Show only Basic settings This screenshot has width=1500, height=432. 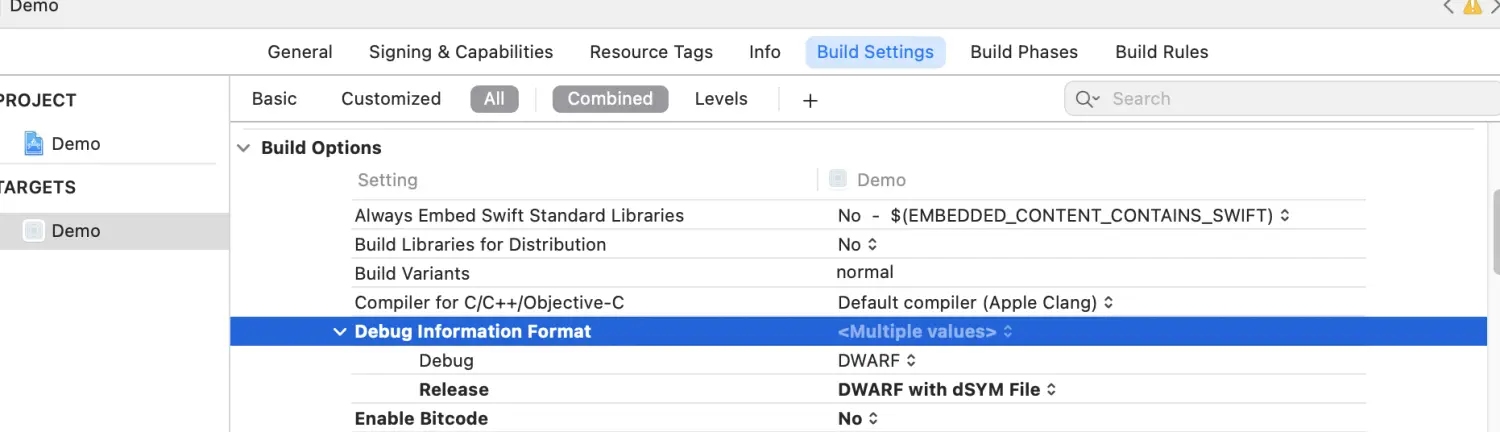tap(274, 99)
